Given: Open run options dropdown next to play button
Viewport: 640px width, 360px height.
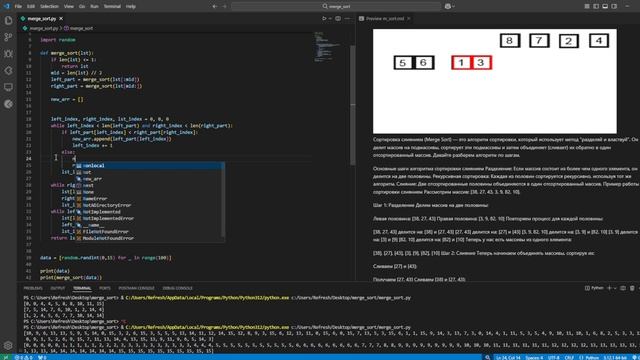Looking at the screenshot, I should (330, 18).
